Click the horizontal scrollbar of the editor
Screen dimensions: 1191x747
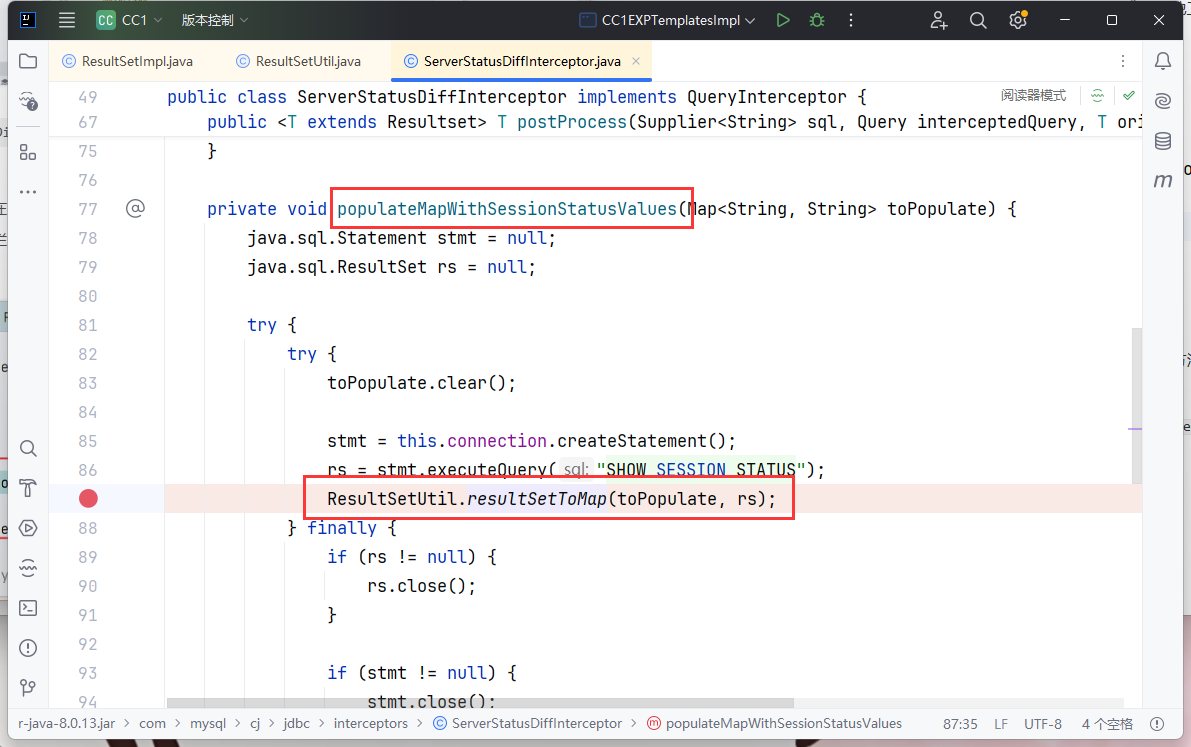click(480, 703)
